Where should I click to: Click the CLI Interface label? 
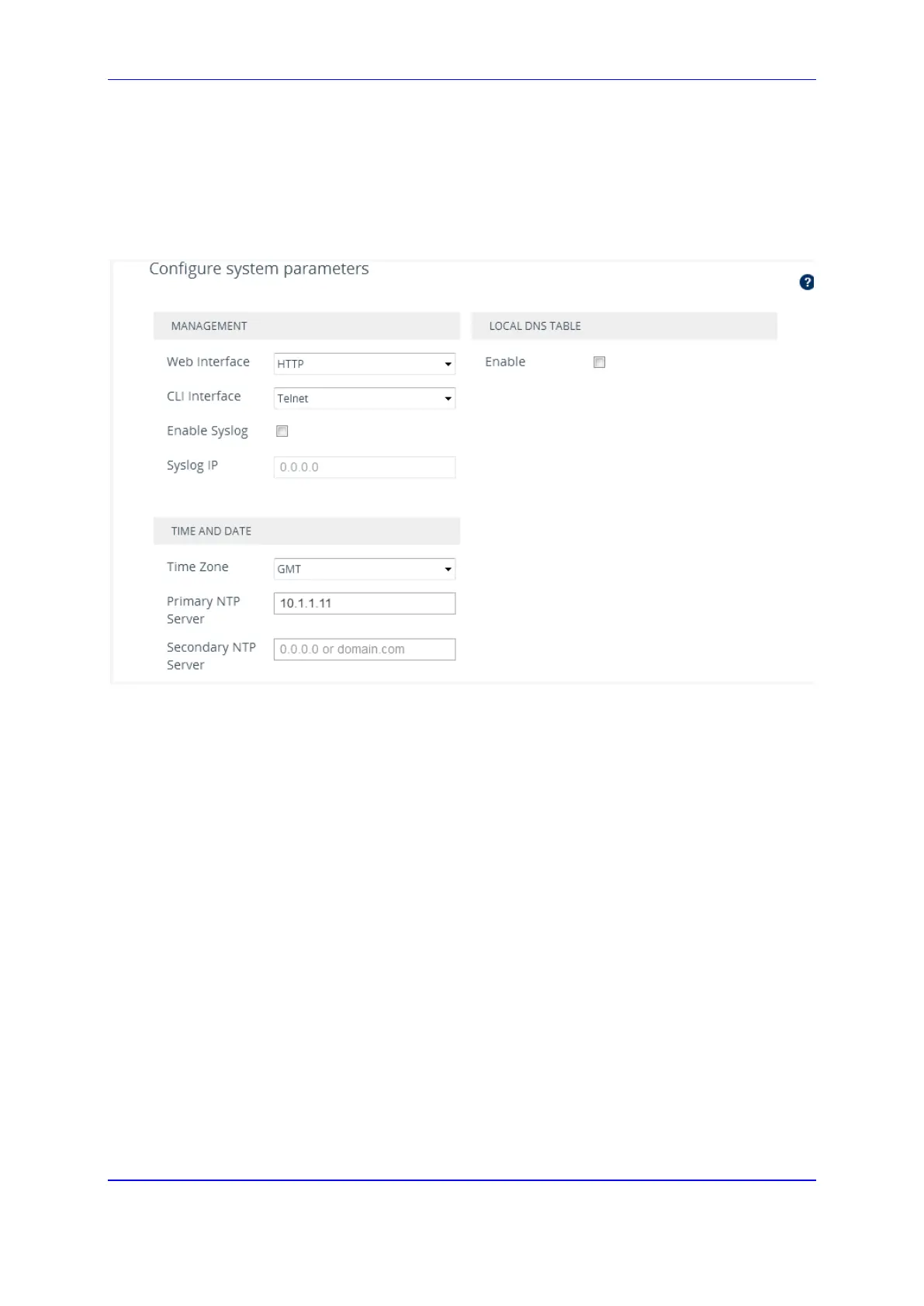(x=203, y=396)
